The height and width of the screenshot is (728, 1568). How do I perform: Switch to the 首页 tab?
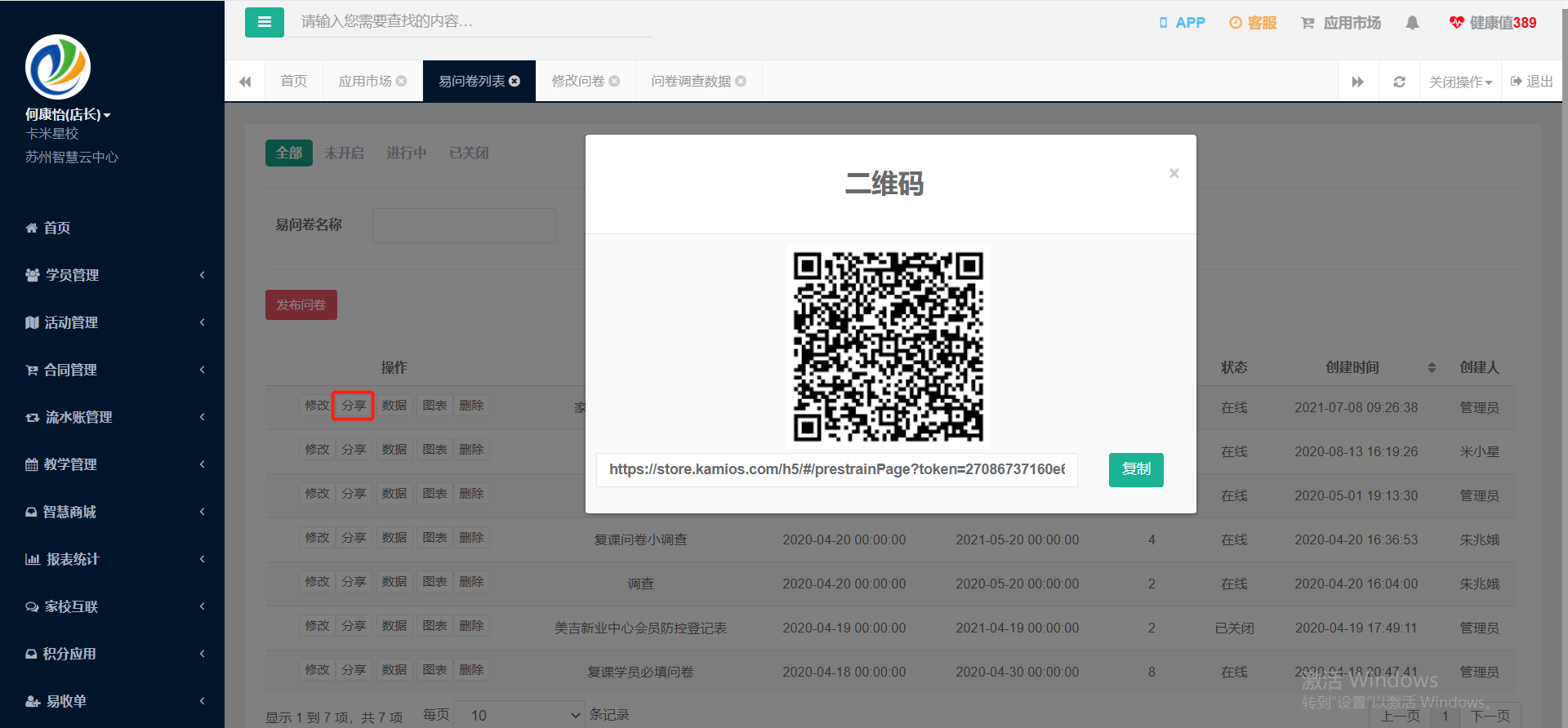[294, 81]
